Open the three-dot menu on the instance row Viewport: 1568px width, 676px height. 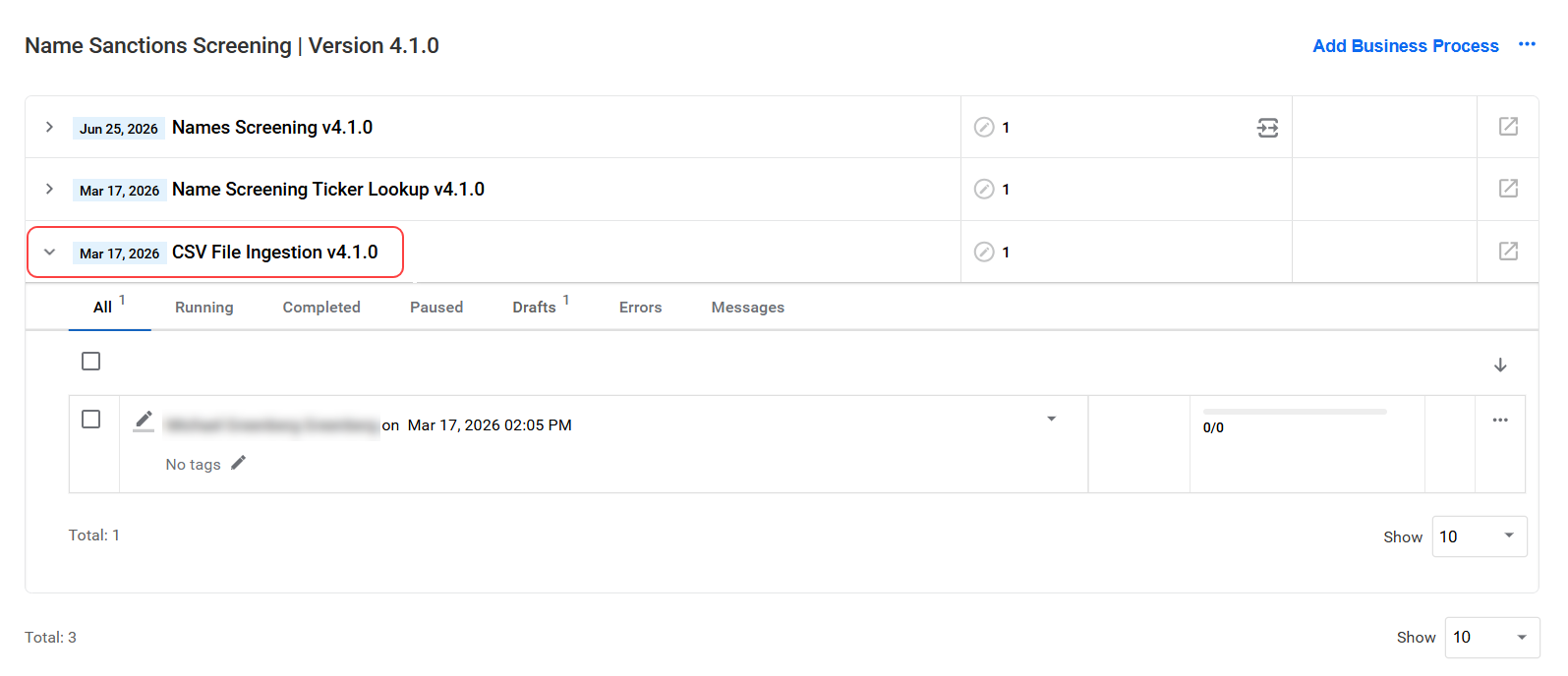(1500, 420)
